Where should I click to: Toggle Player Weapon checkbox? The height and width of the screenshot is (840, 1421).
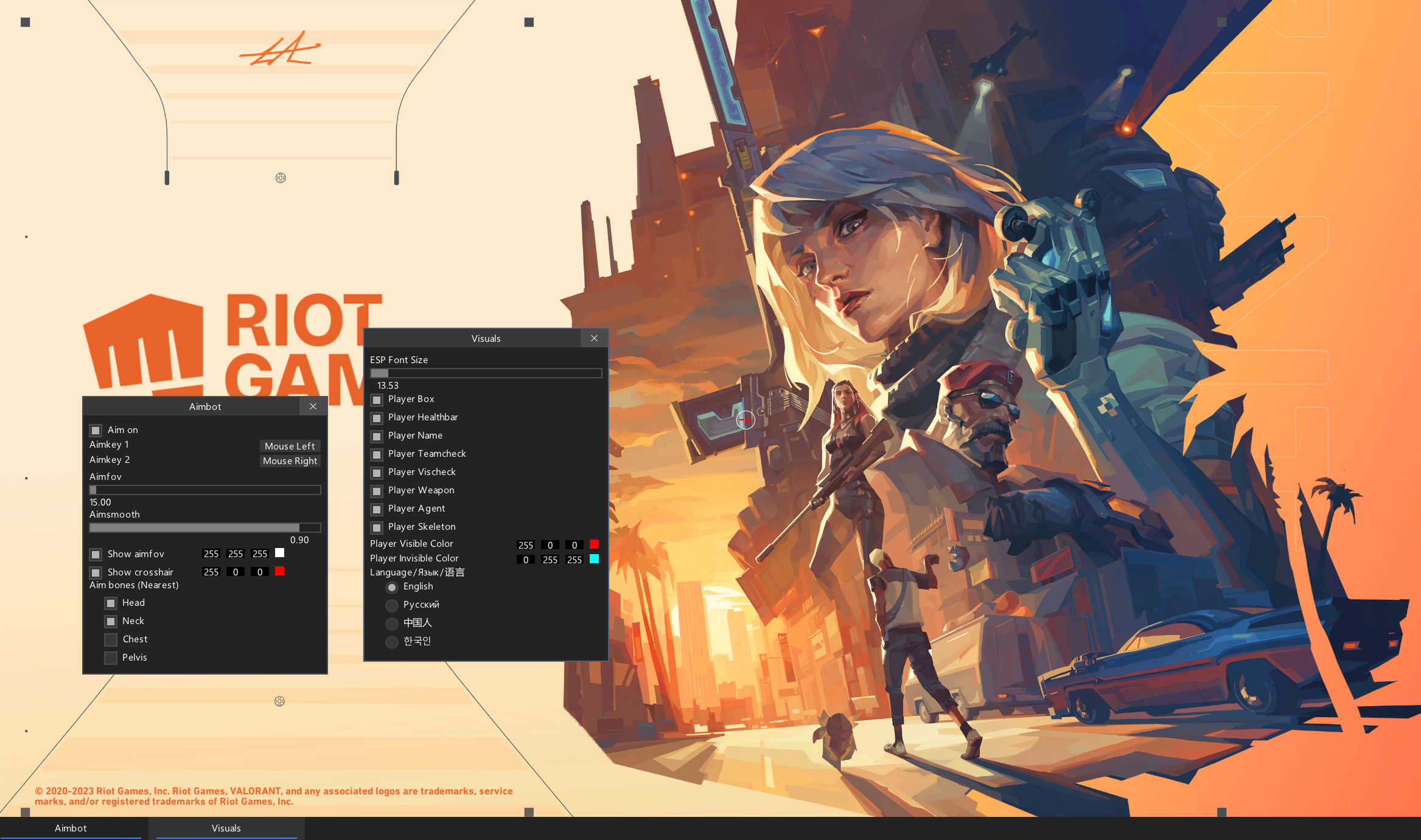pyautogui.click(x=377, y=491)
